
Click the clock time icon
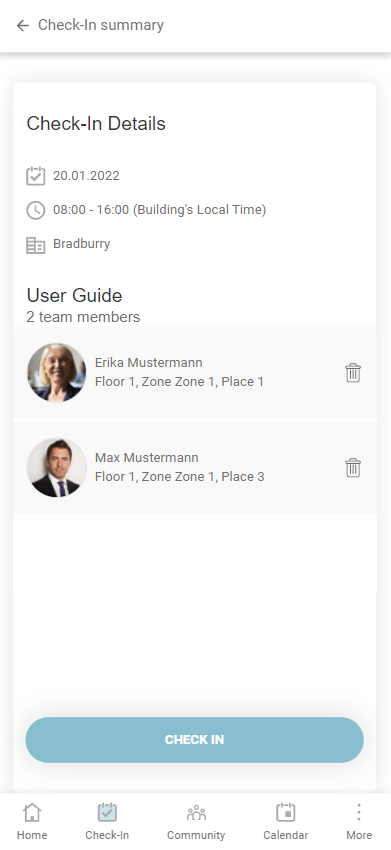[x=36, y=210]
